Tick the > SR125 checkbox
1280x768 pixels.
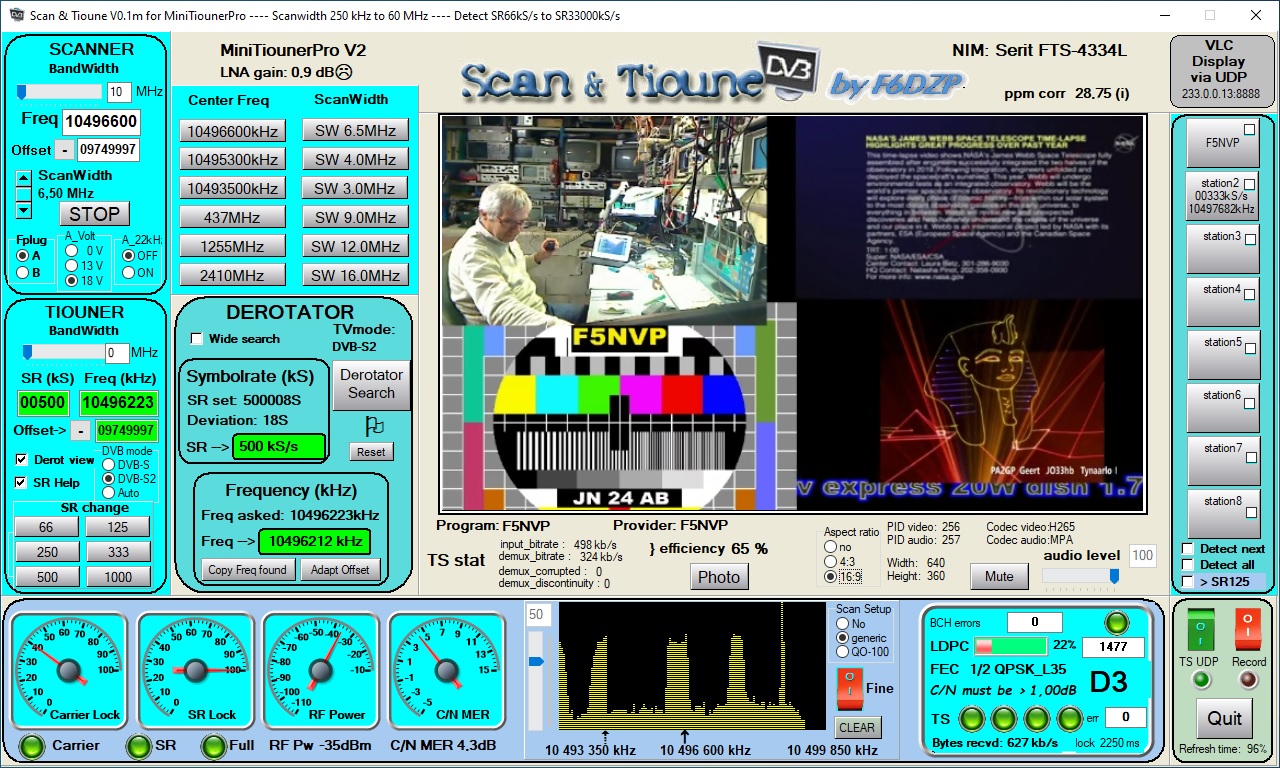(x=1188, y=581)
